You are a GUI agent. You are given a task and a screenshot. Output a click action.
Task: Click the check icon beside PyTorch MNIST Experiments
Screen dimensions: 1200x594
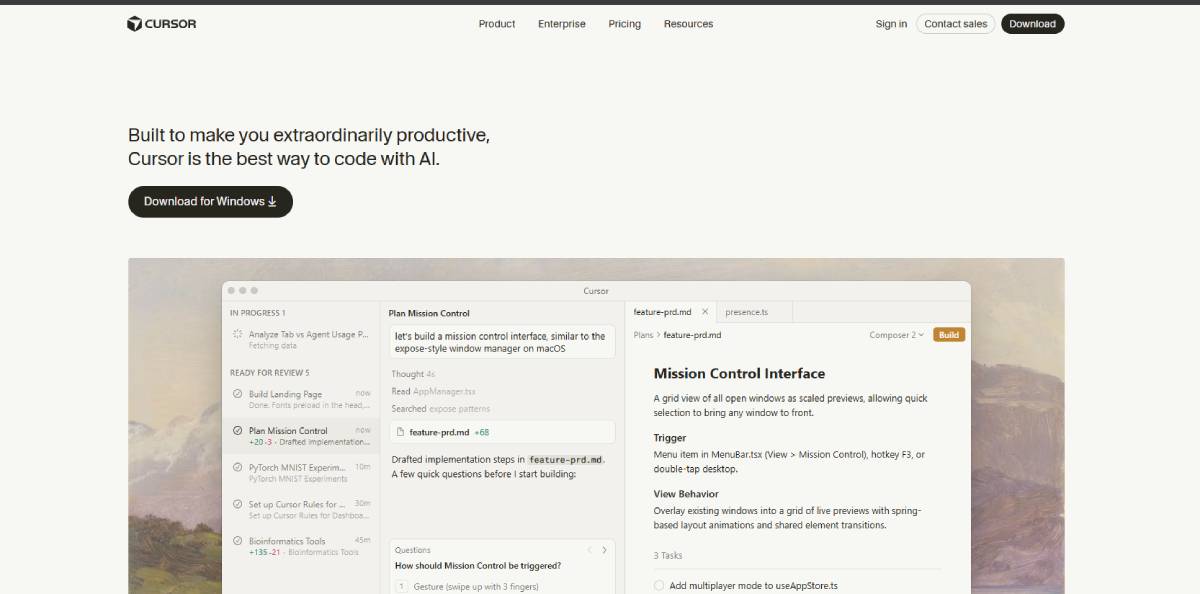pyautogui.click(x=237, y=467)
